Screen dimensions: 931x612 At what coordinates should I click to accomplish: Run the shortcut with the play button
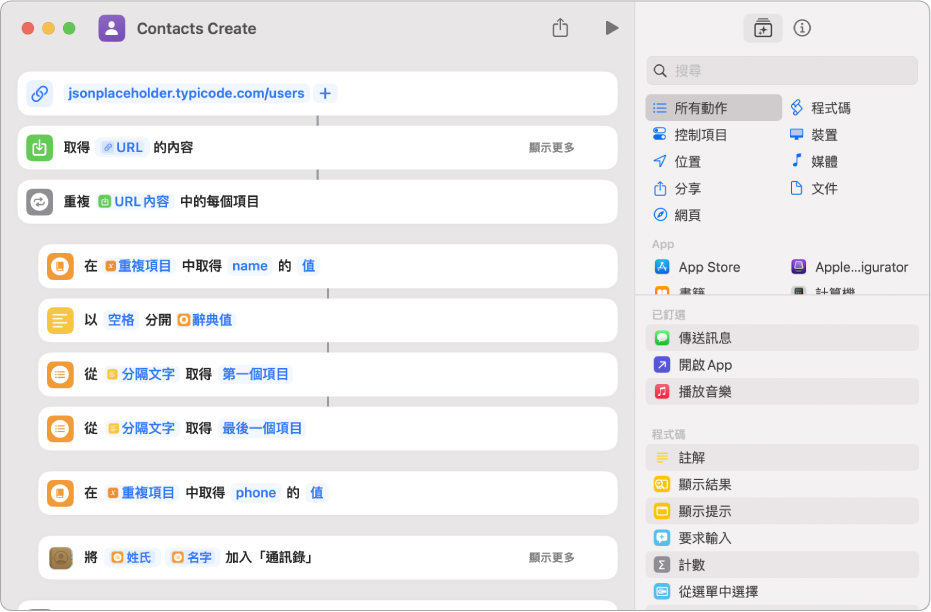[x=612, y=28]
